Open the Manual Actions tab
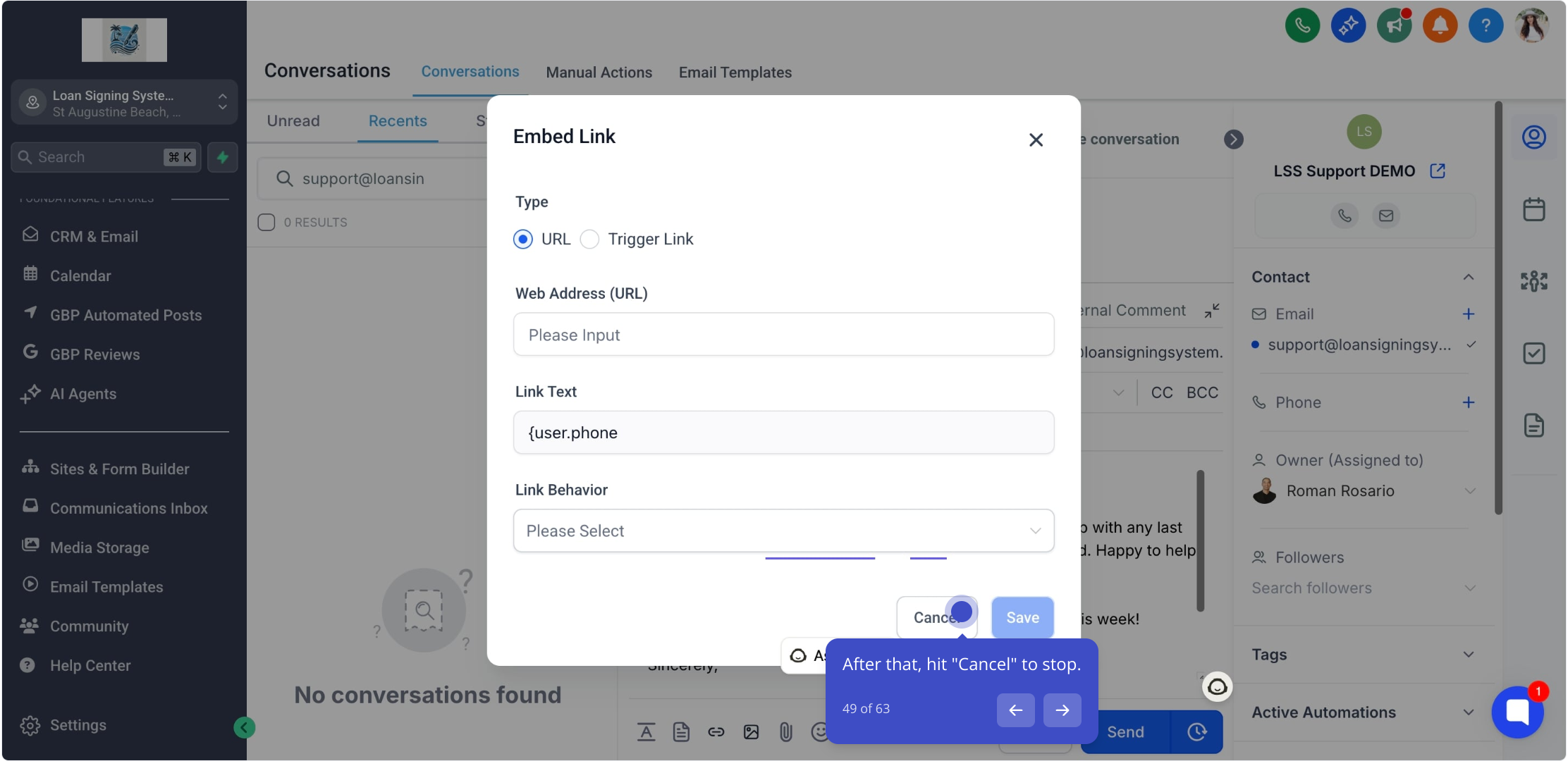Screen dimensions: 1568x761 point(599,73)
